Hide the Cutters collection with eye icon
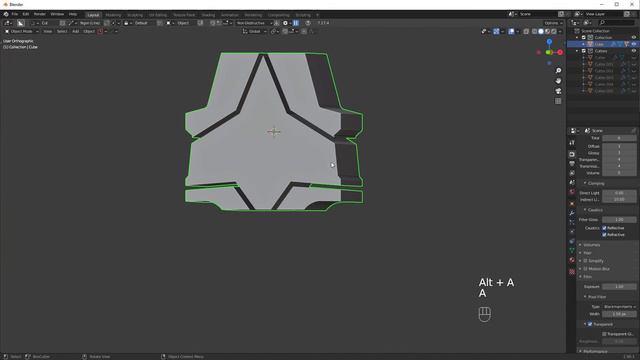Image resolution: width=640 pixels, height=360 pixels. pos(634,51)
